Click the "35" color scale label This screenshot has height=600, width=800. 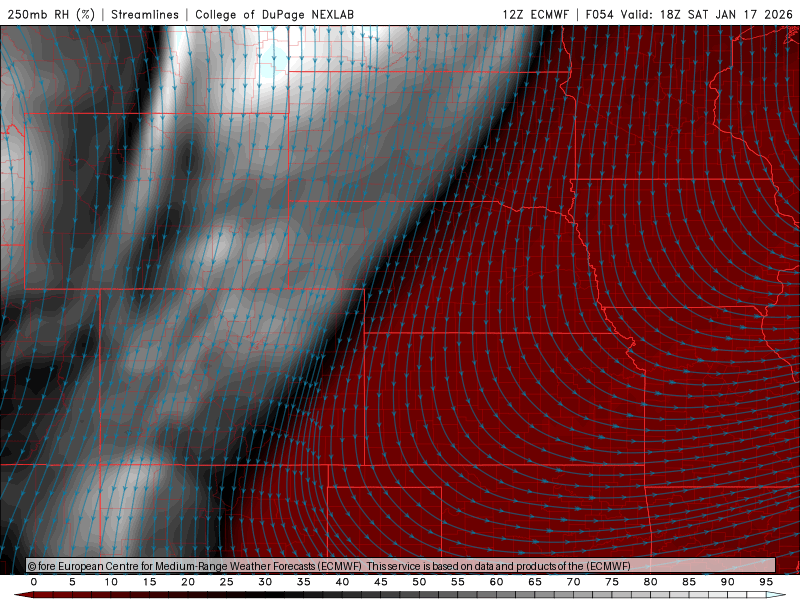click(304, 582)
